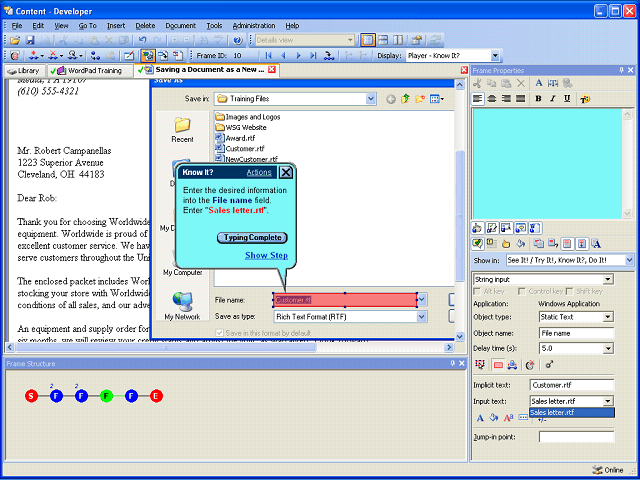Click the green checkmark bubble icon
This screenshot has height=480, width=640.
477,244
